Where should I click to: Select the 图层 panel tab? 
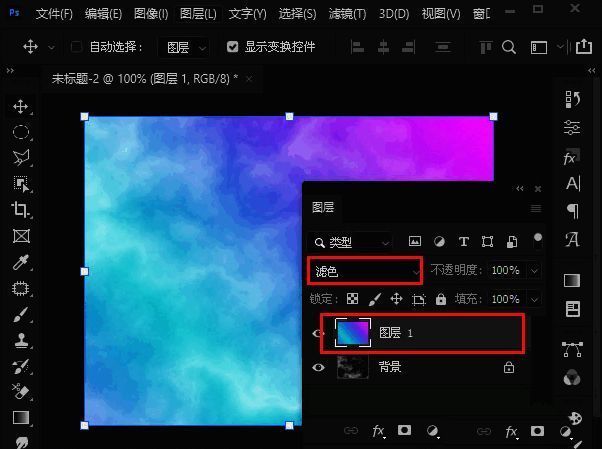323,207
